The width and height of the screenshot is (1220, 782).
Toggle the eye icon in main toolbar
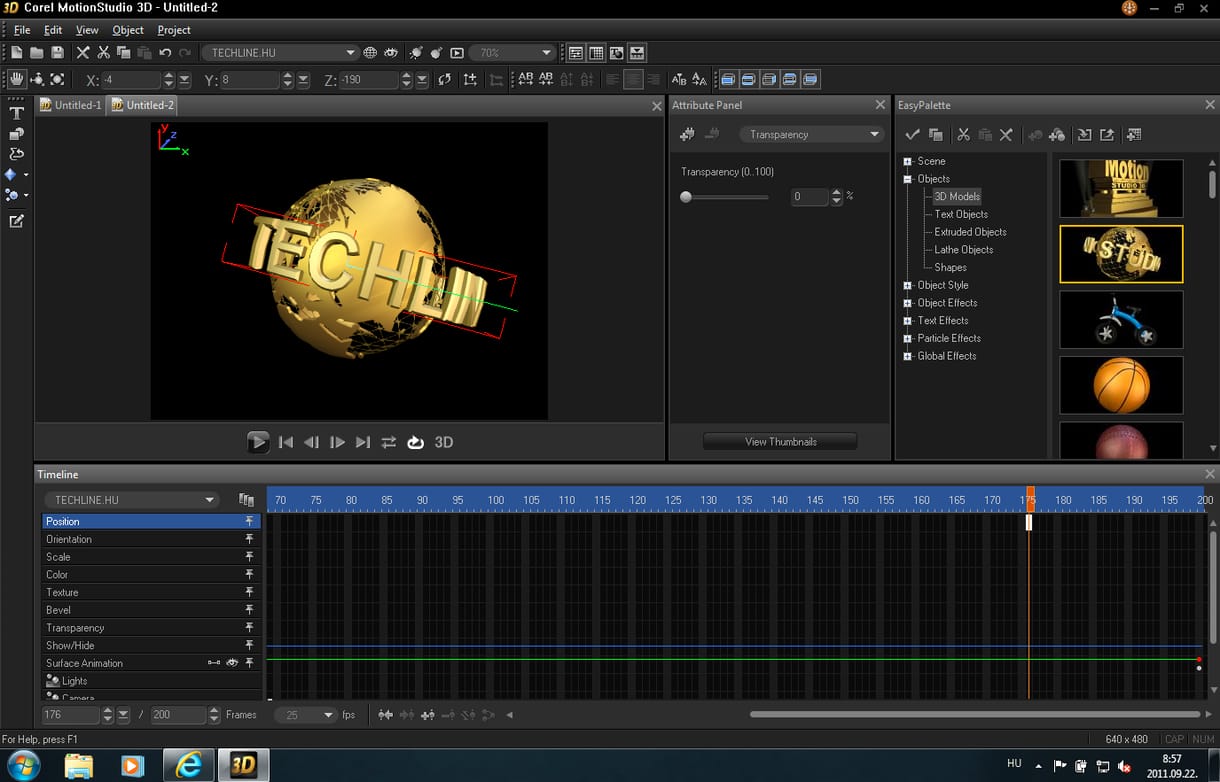[x=391, y=53]
